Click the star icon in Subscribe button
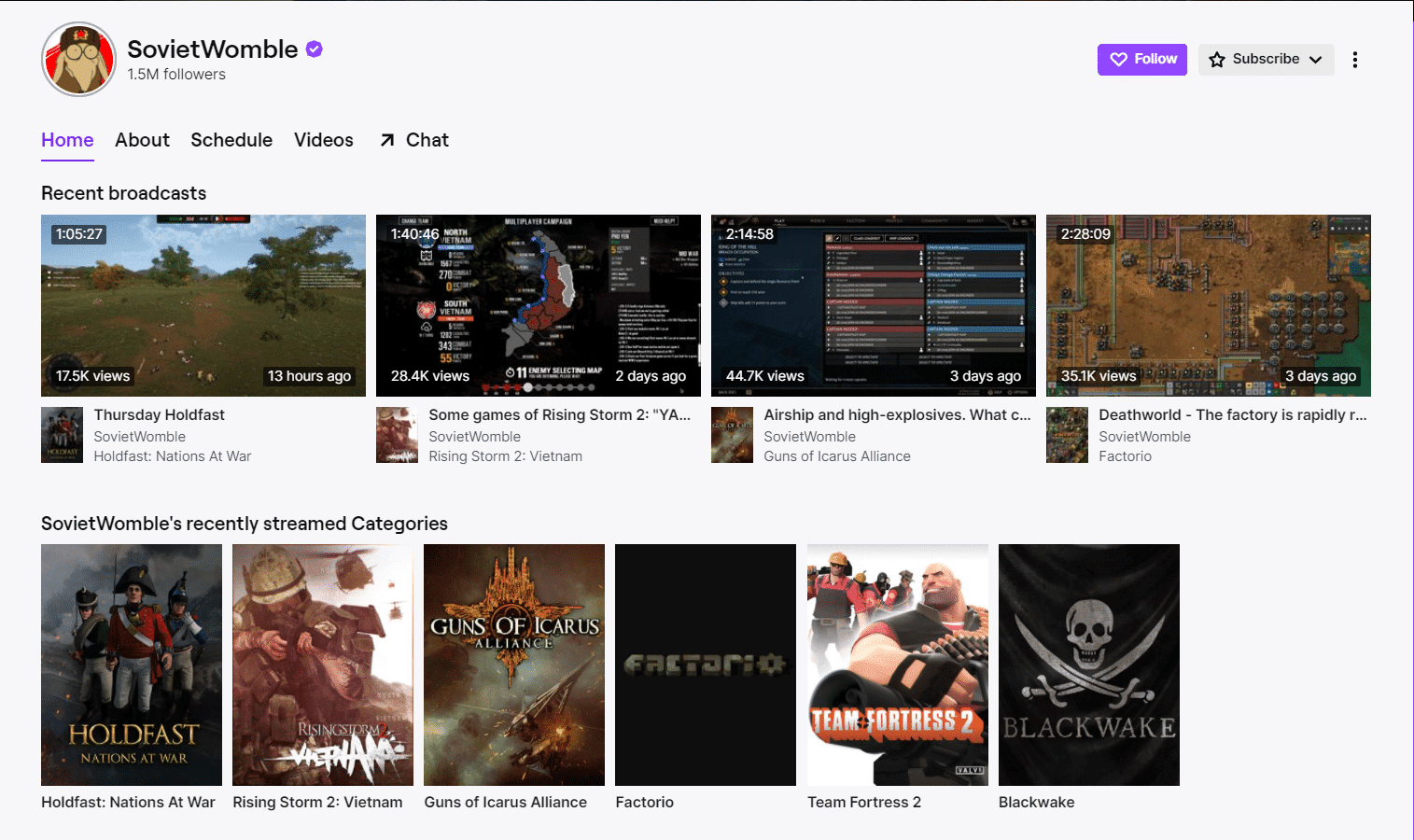 pyautogui.click(x=1217, y=60)
